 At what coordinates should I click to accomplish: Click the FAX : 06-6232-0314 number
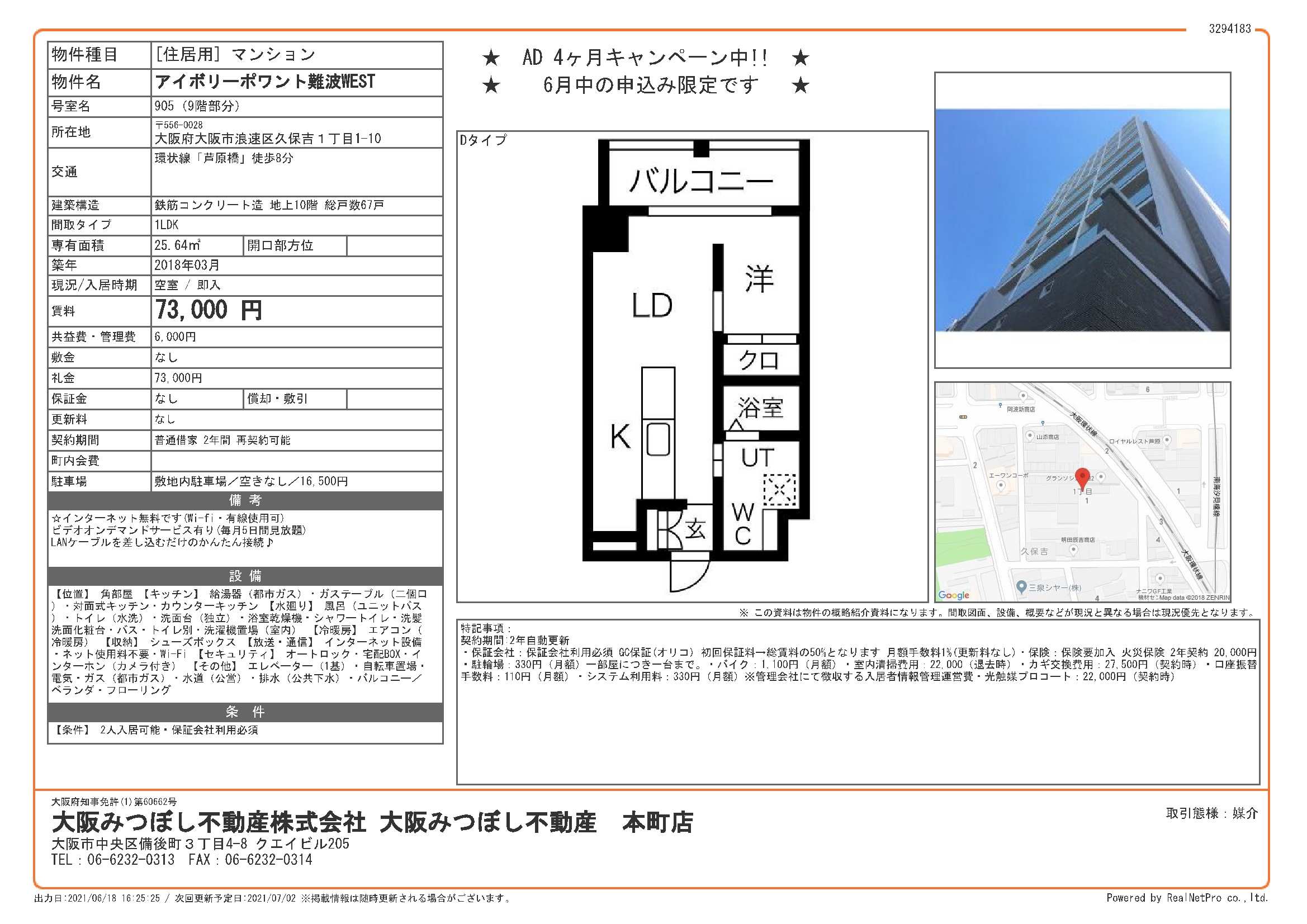point(250,859)
